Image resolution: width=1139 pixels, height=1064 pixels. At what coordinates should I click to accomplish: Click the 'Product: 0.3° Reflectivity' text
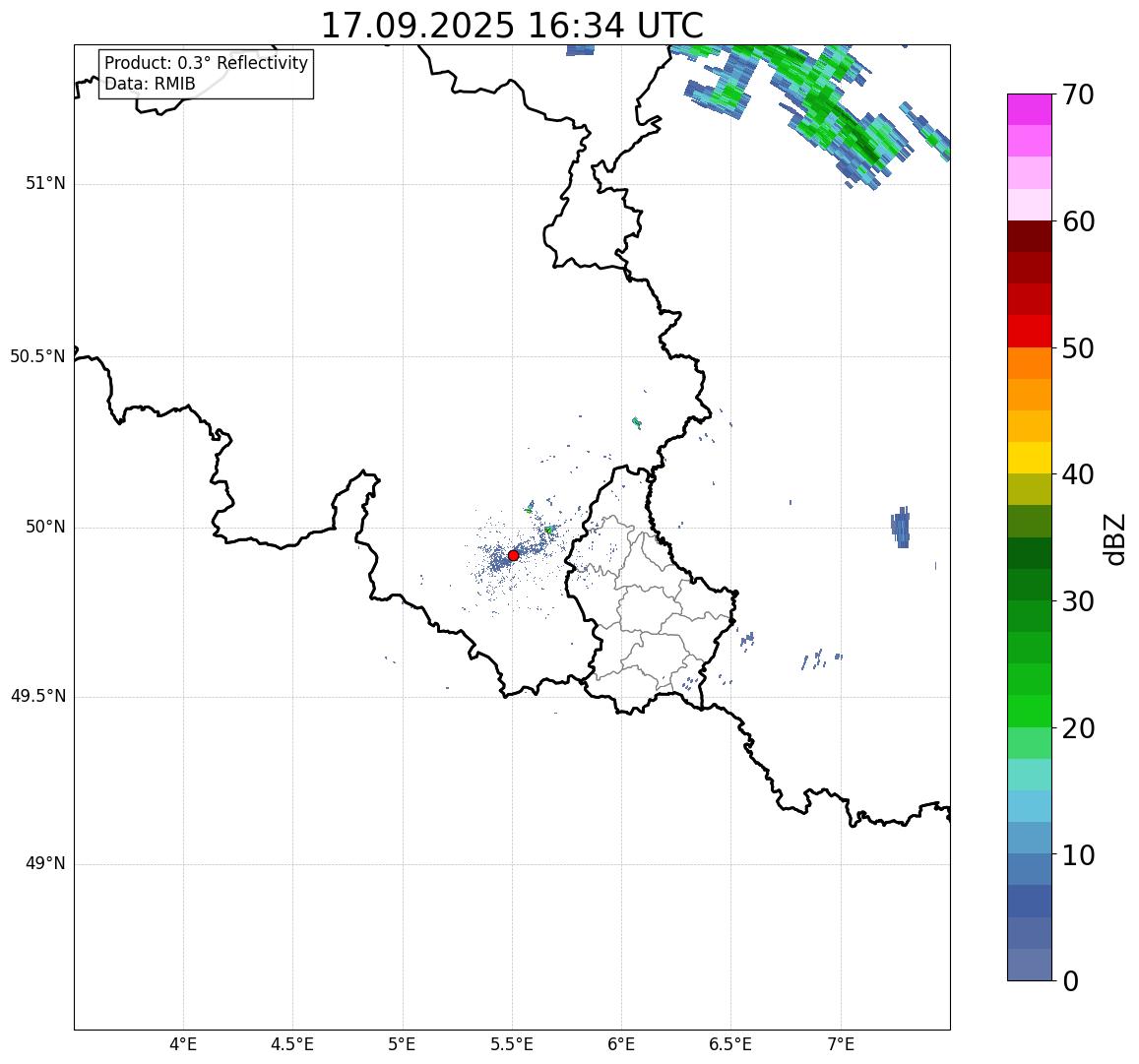[207, 63]
